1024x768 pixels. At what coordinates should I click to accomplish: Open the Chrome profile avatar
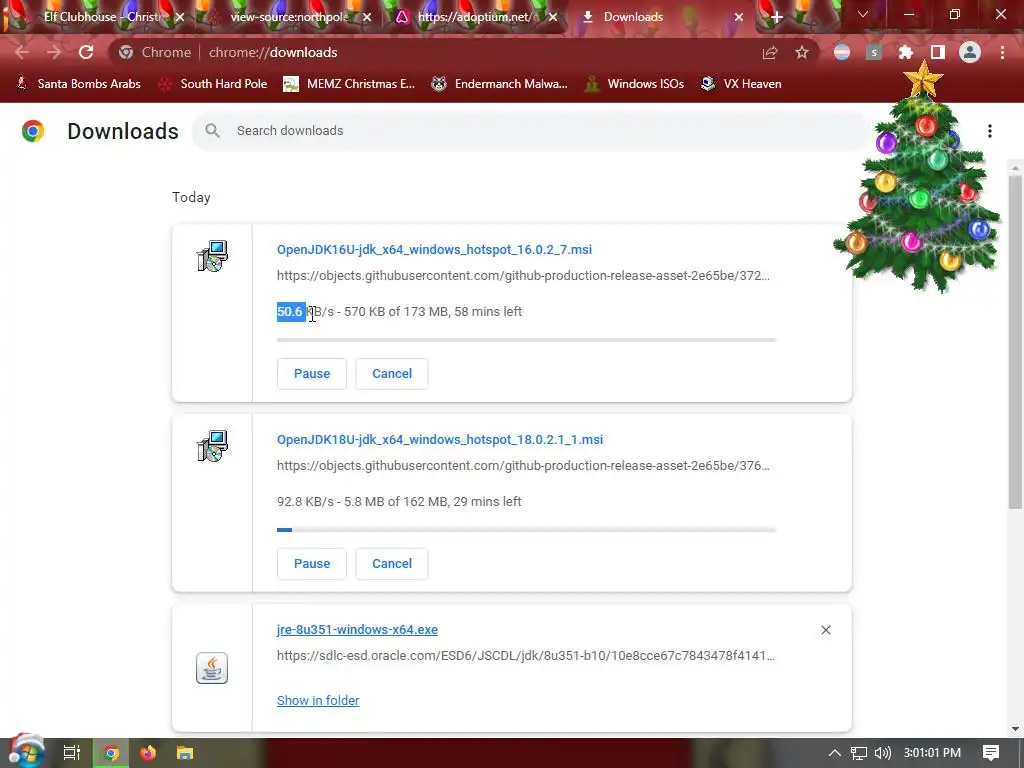pos(970,52)
